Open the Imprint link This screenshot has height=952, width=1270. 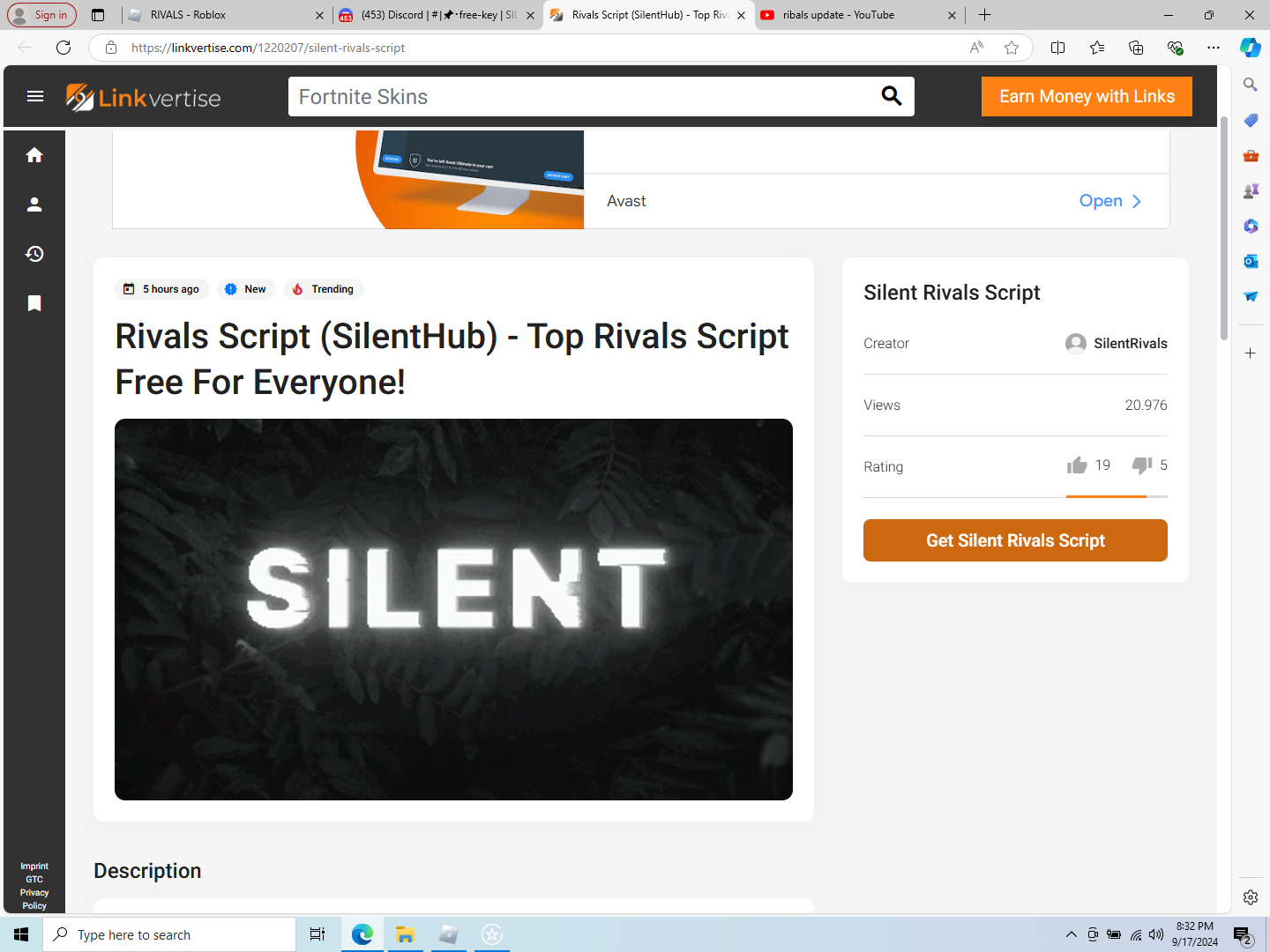(34, 866)
